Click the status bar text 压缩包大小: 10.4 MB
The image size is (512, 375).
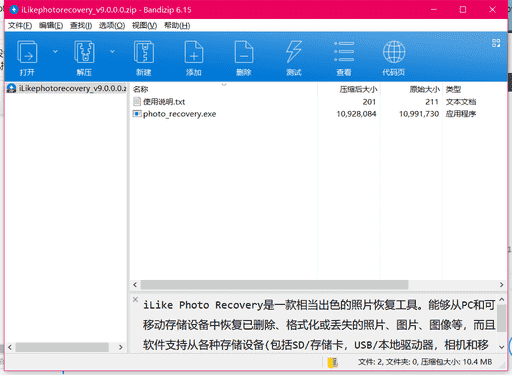point(456,362)
